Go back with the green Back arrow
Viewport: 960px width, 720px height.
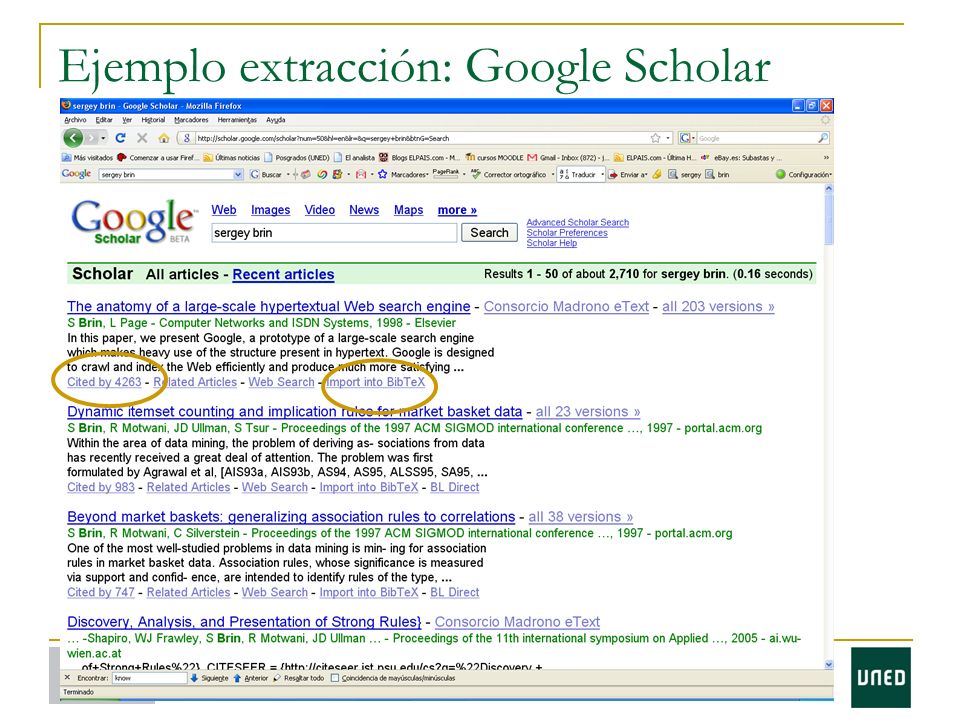(x=73, y=138)
